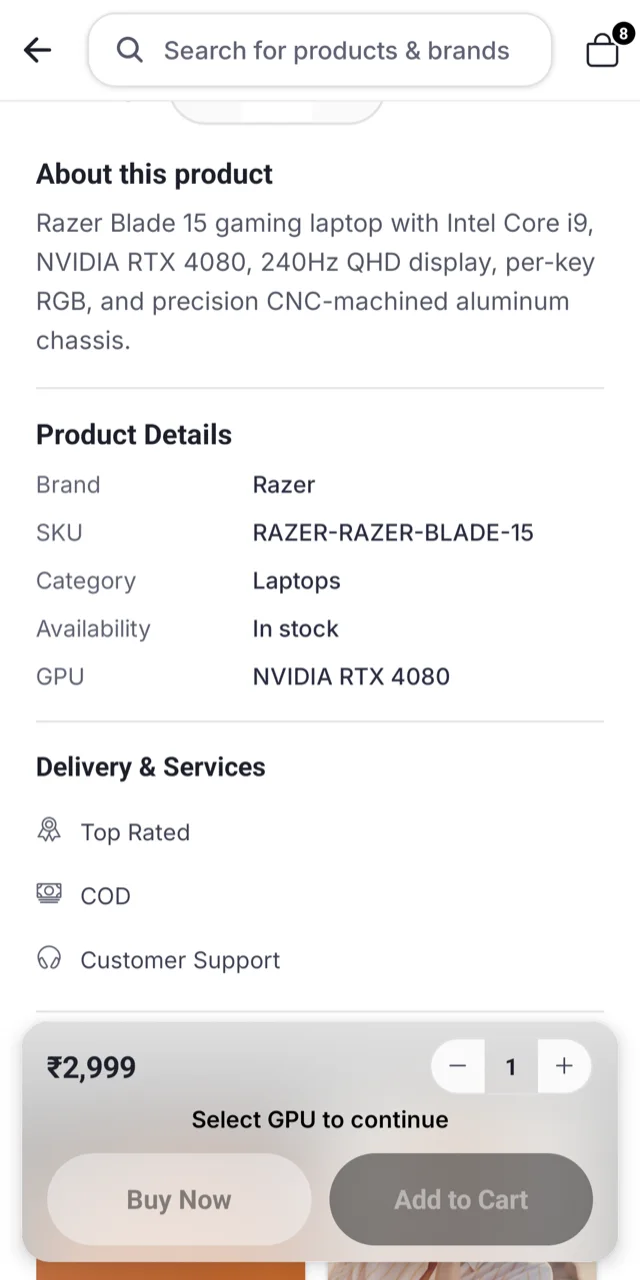
Task: Click the Add to Cart button
Action: (x=461, y=1199)
